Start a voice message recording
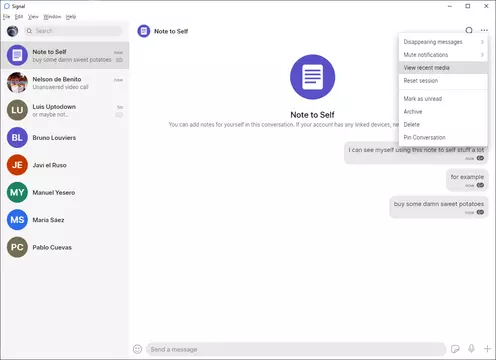This screenshot has width=496, height=360. coord(471,349)
